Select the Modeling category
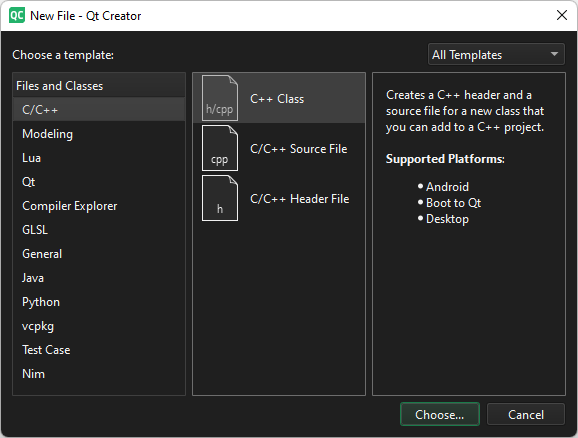This screenshot has height=438, width=578. coord(99,133)
